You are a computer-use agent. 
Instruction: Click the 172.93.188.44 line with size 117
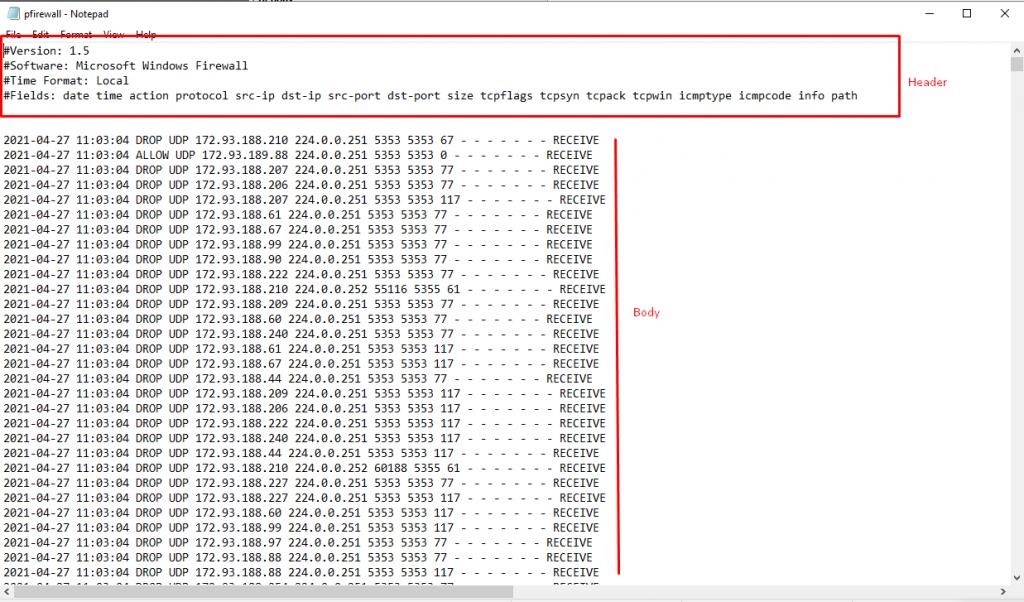pos(301,454)
